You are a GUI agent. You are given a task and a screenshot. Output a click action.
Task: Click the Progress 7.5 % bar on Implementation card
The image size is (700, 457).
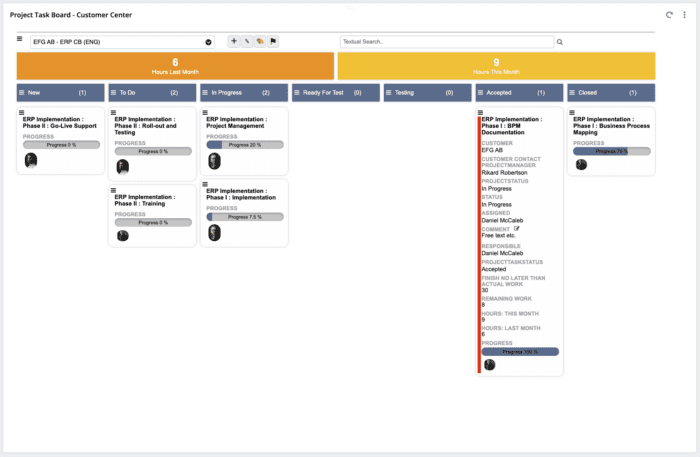pos(245,217)
